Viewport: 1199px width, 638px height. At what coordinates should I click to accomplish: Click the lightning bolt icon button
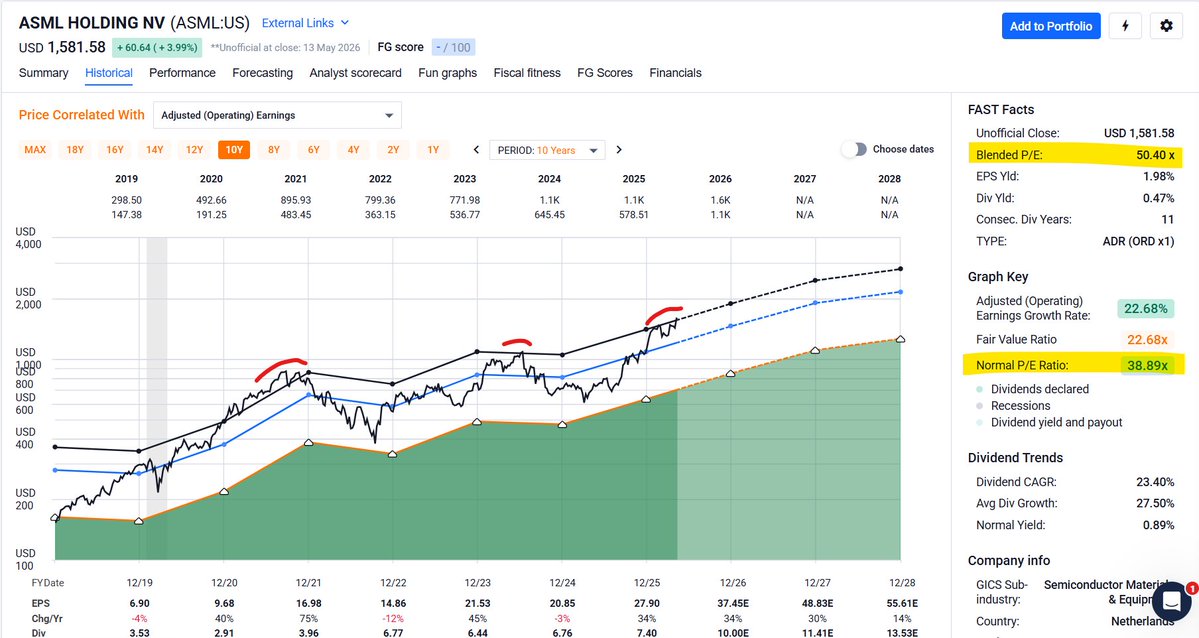click(x=1125, y=26)
